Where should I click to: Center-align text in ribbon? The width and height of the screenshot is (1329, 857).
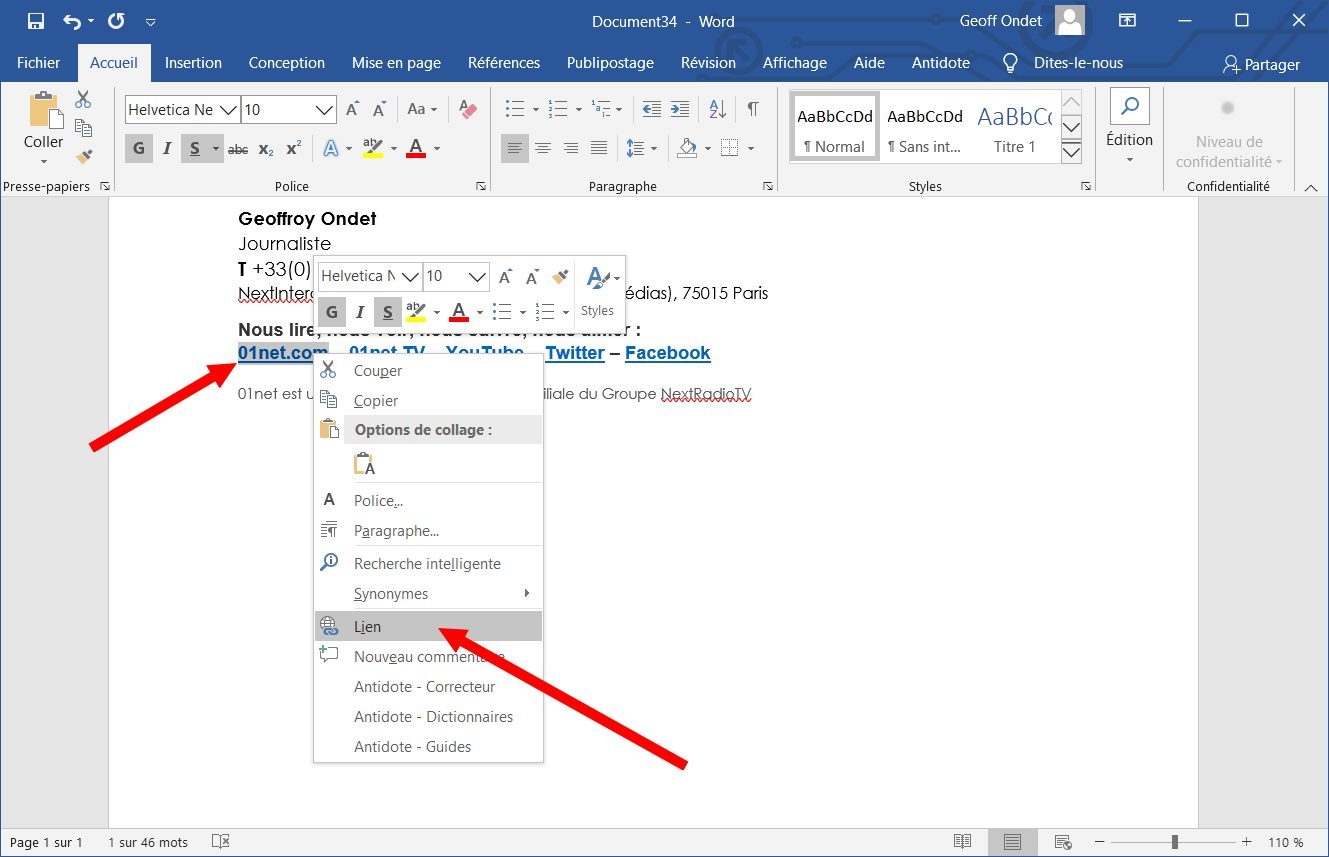click(543, 149)
